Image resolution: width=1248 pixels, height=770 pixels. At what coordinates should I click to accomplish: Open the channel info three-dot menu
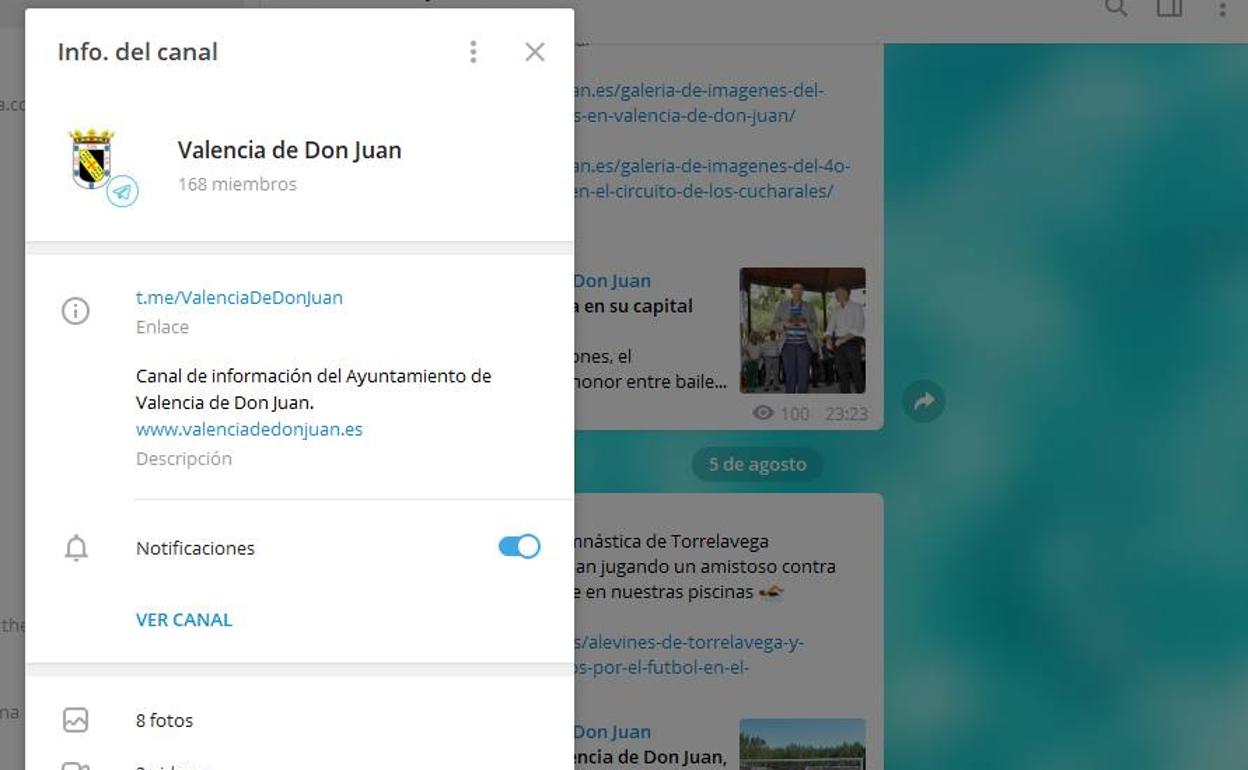[473, 52]
